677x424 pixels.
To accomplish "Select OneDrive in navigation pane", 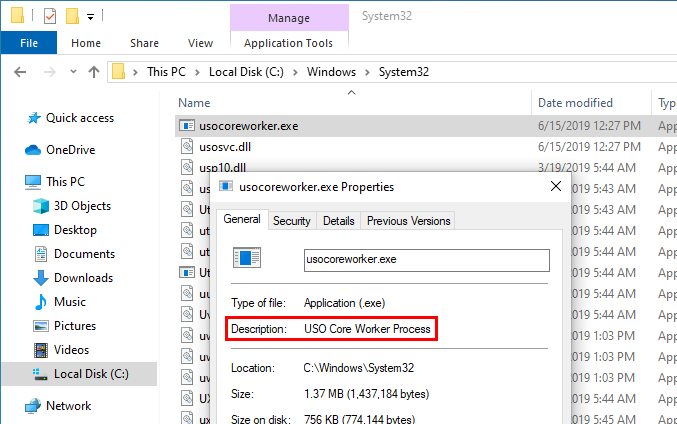I will (70, 150).
